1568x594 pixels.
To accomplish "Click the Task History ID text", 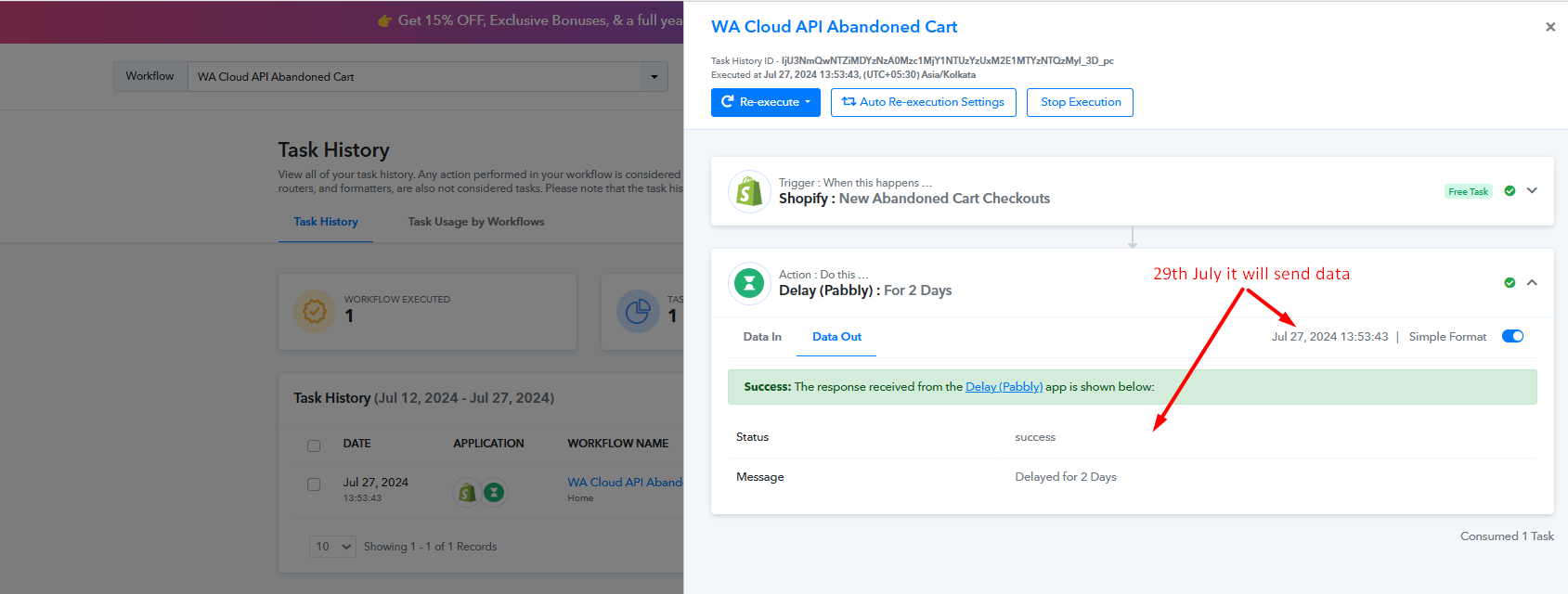I will click(x=913, y=60).
